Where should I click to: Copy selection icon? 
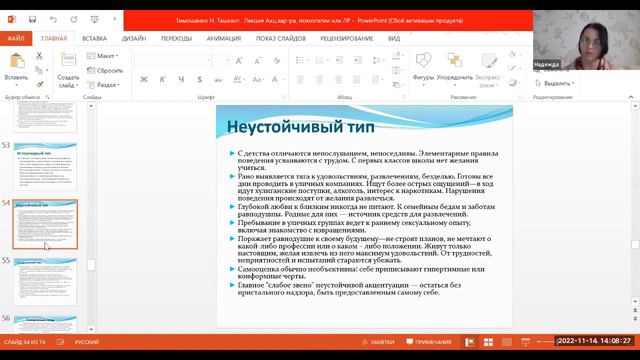pos(39,70)
